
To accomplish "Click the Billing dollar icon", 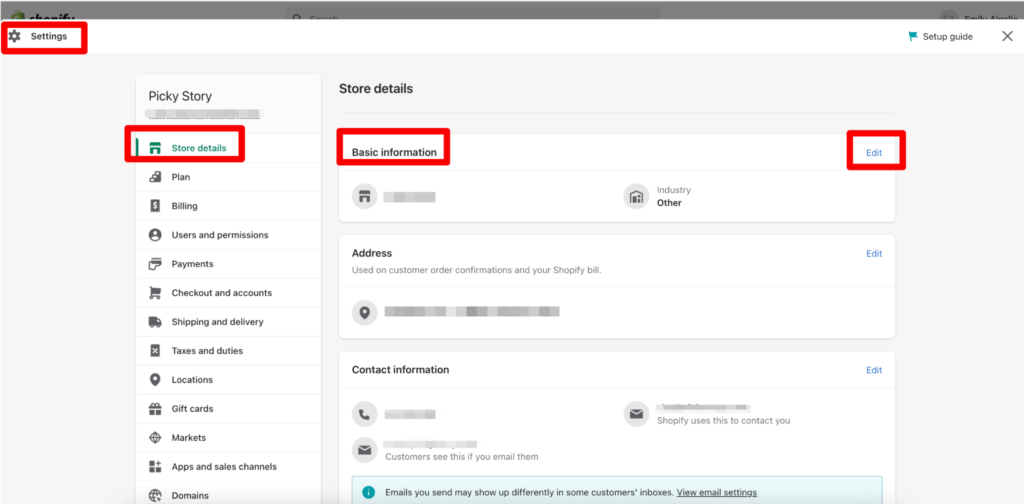I will click(x=155, y=206).
